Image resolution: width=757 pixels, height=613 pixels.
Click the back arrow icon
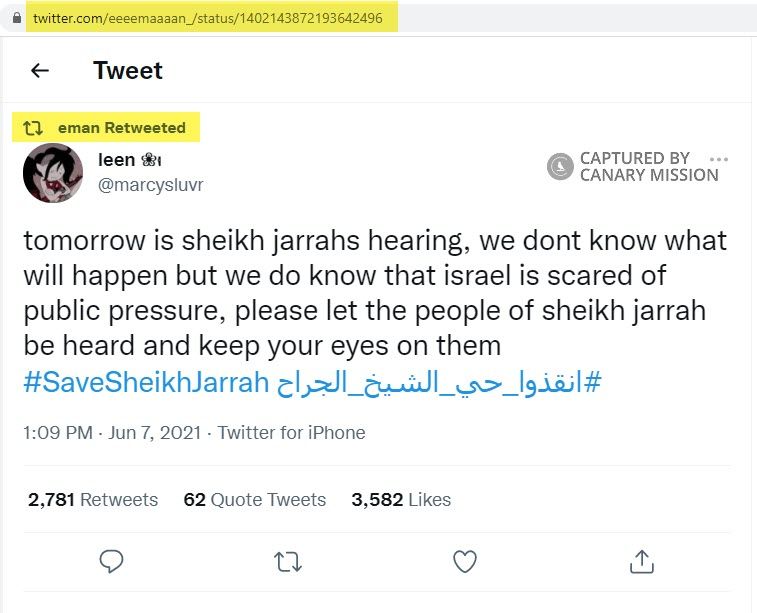(x=40, y=70)
